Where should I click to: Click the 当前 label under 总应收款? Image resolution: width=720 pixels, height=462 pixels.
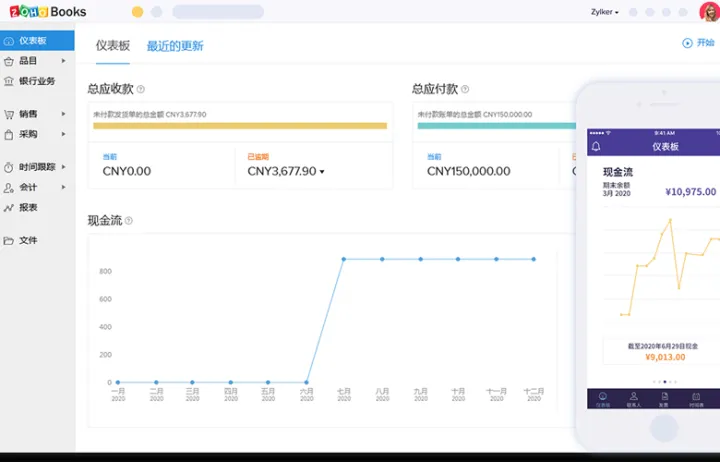[110, 157]
